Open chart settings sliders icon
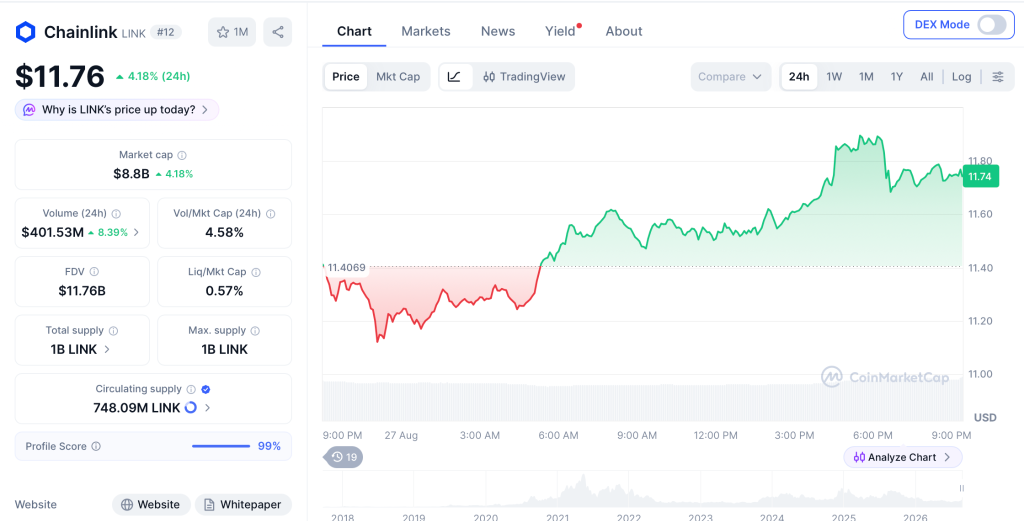The height and width of the screenshot is (521, 1024). [998, 76]
